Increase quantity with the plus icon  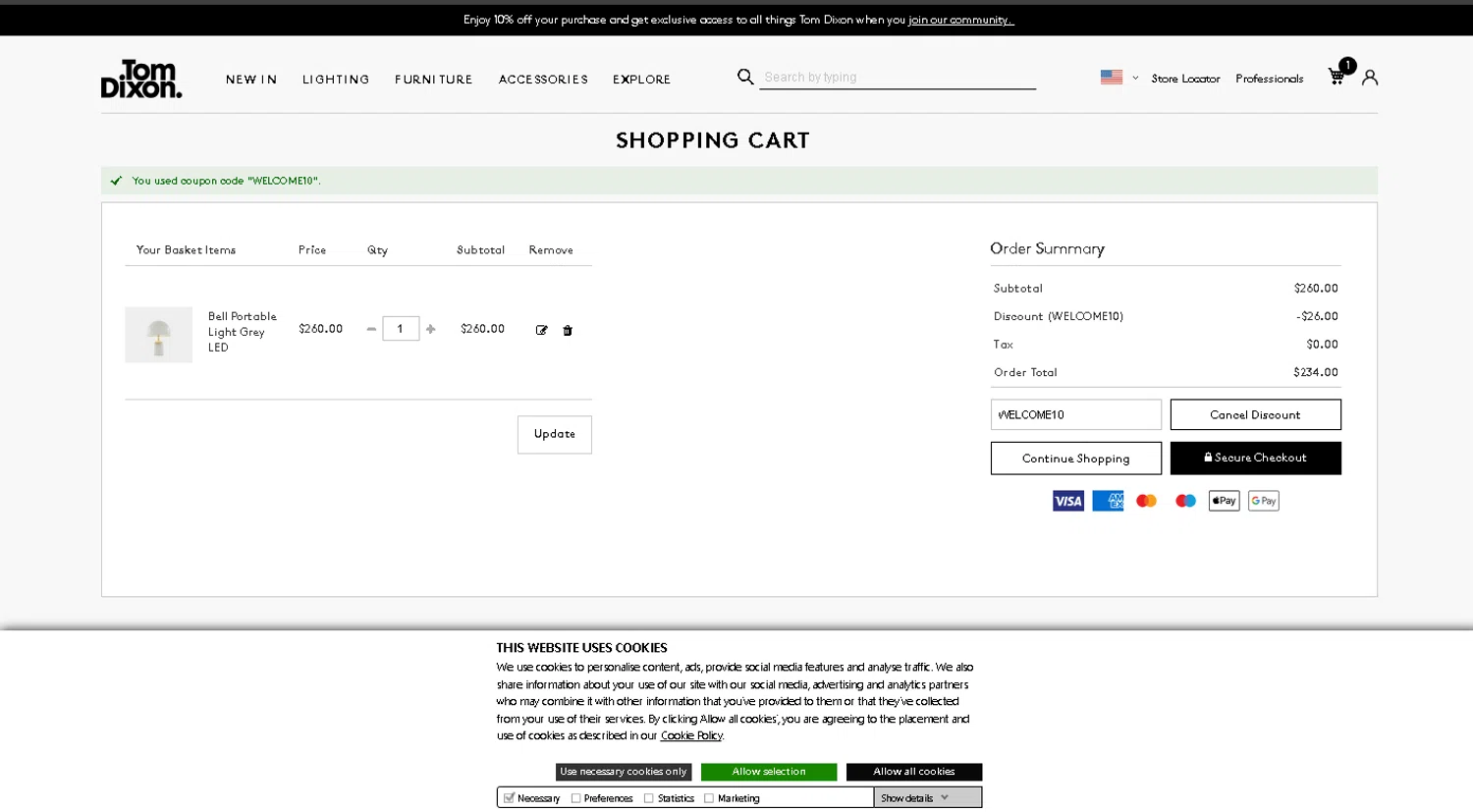(430, 329)
